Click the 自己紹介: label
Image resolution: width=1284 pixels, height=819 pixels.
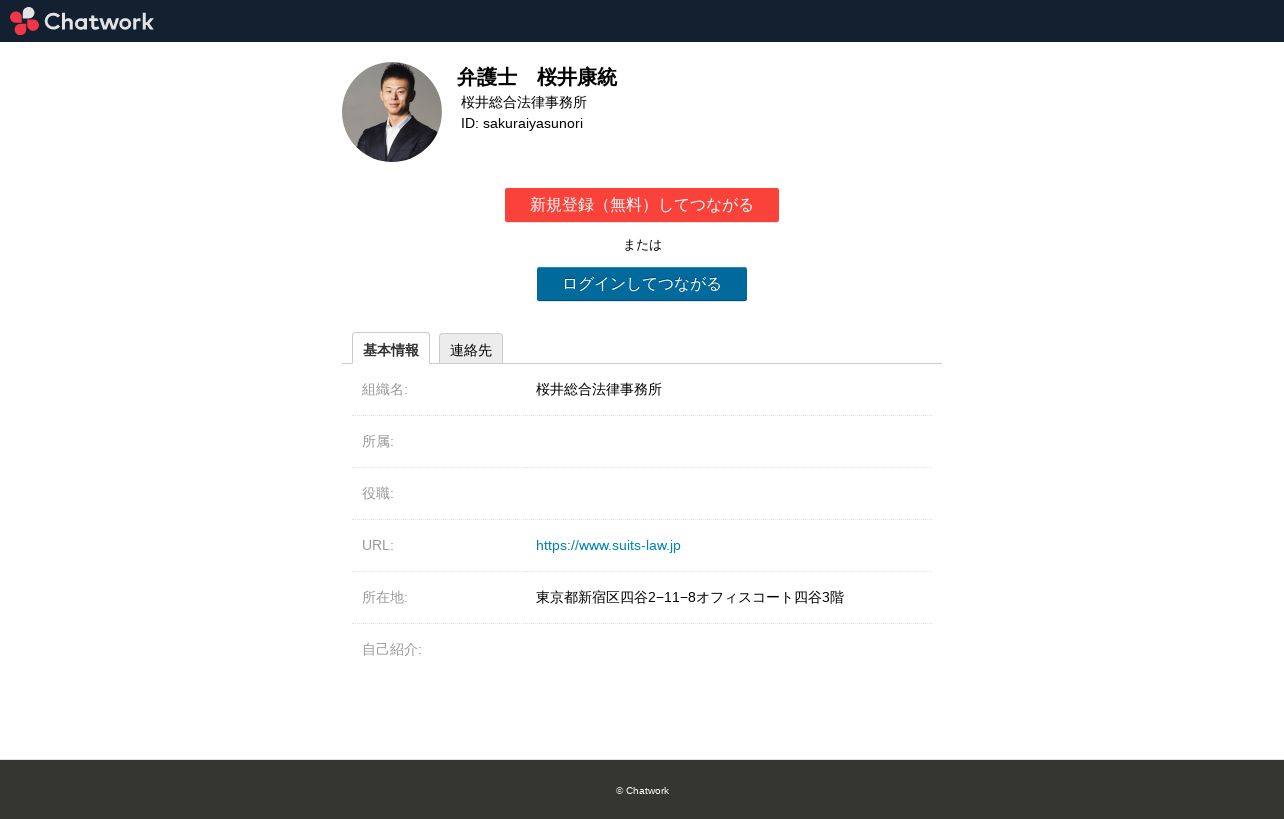[392, 649]
